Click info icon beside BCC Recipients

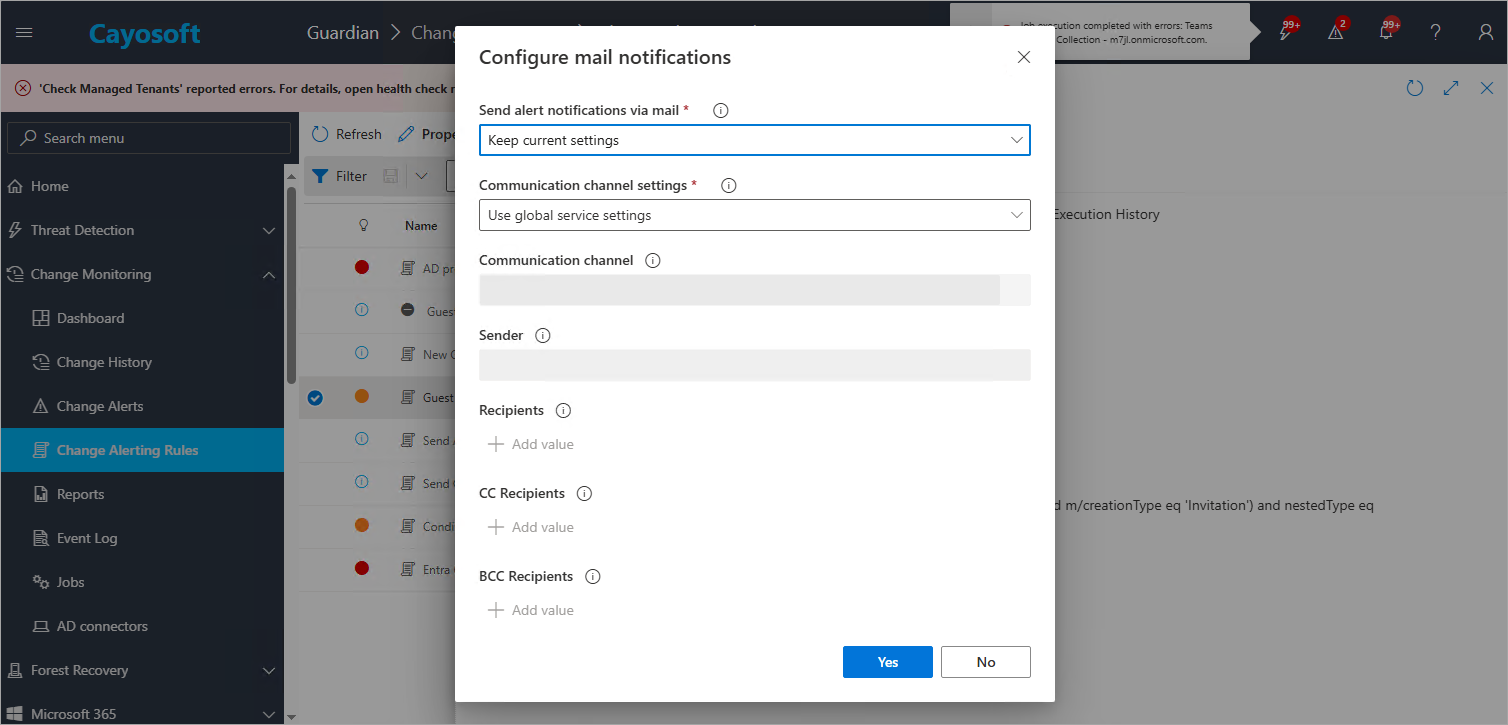point(592,577)
